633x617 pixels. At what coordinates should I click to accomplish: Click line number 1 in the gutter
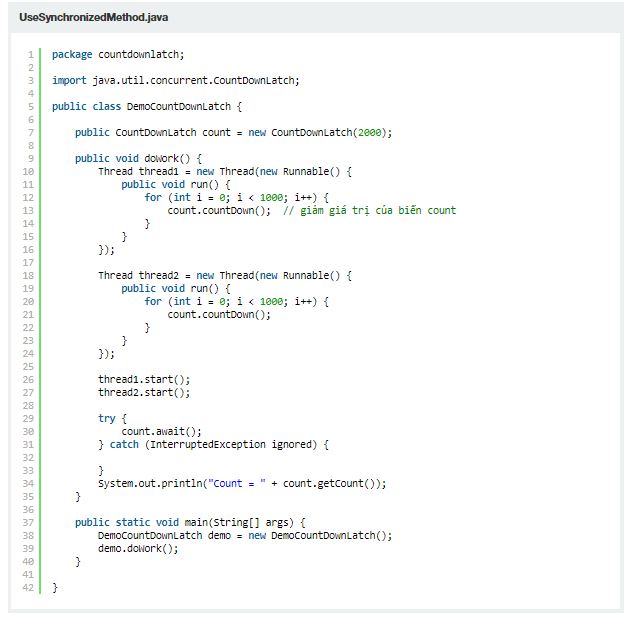tap(30, 54)
